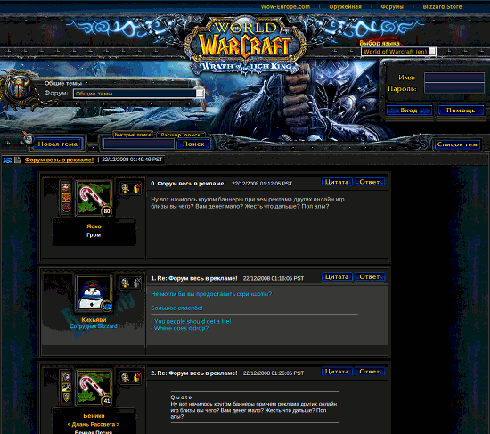
Task: Click the top race icon in post 2 author panel
Action: click(x=66, y=377)
